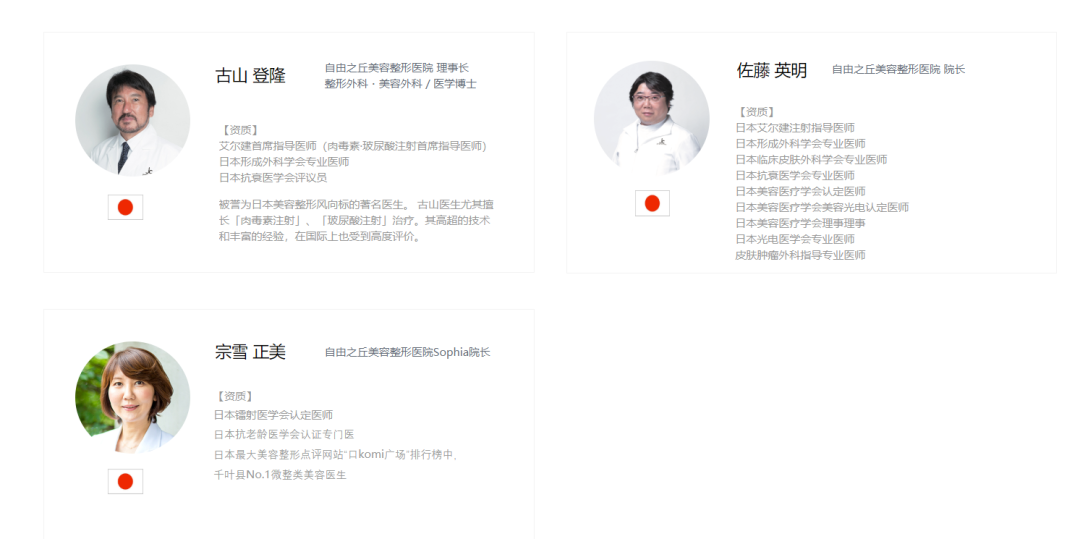Screen dimensions: 1080x539
Task: Click the line 整形外科・美容外科 / 医学博士
Action: (401, 84)
